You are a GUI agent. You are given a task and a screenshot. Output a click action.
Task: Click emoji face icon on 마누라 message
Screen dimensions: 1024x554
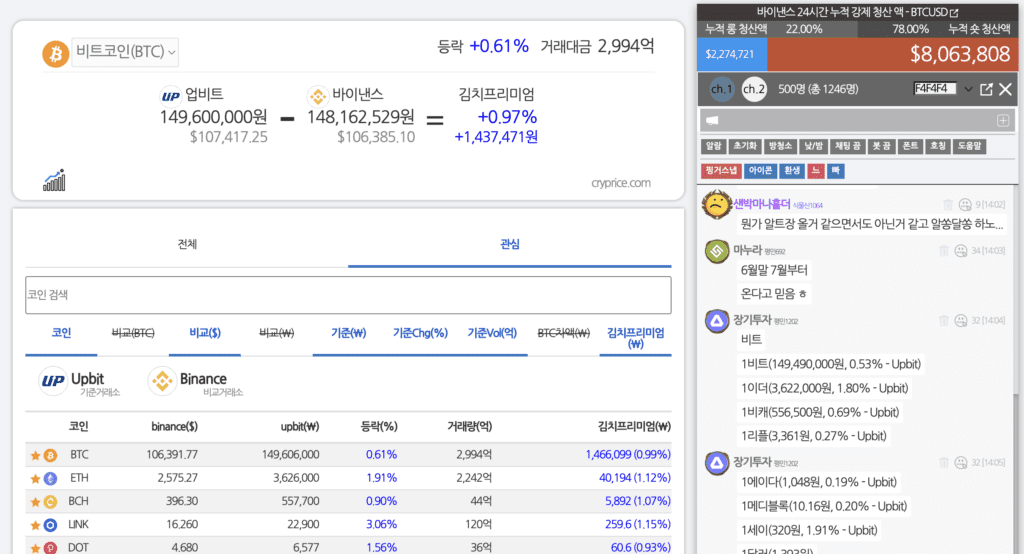(961, 250)
